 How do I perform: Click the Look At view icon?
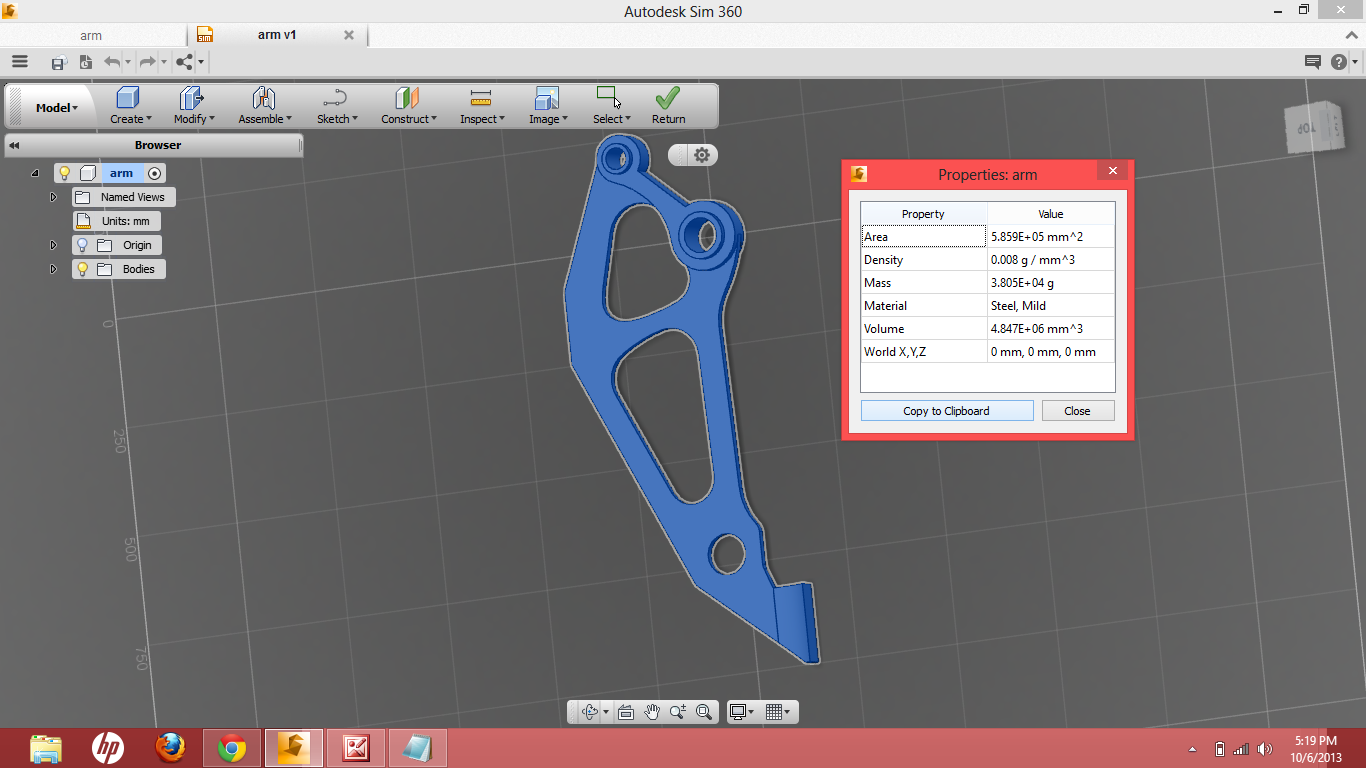[626, 712]
